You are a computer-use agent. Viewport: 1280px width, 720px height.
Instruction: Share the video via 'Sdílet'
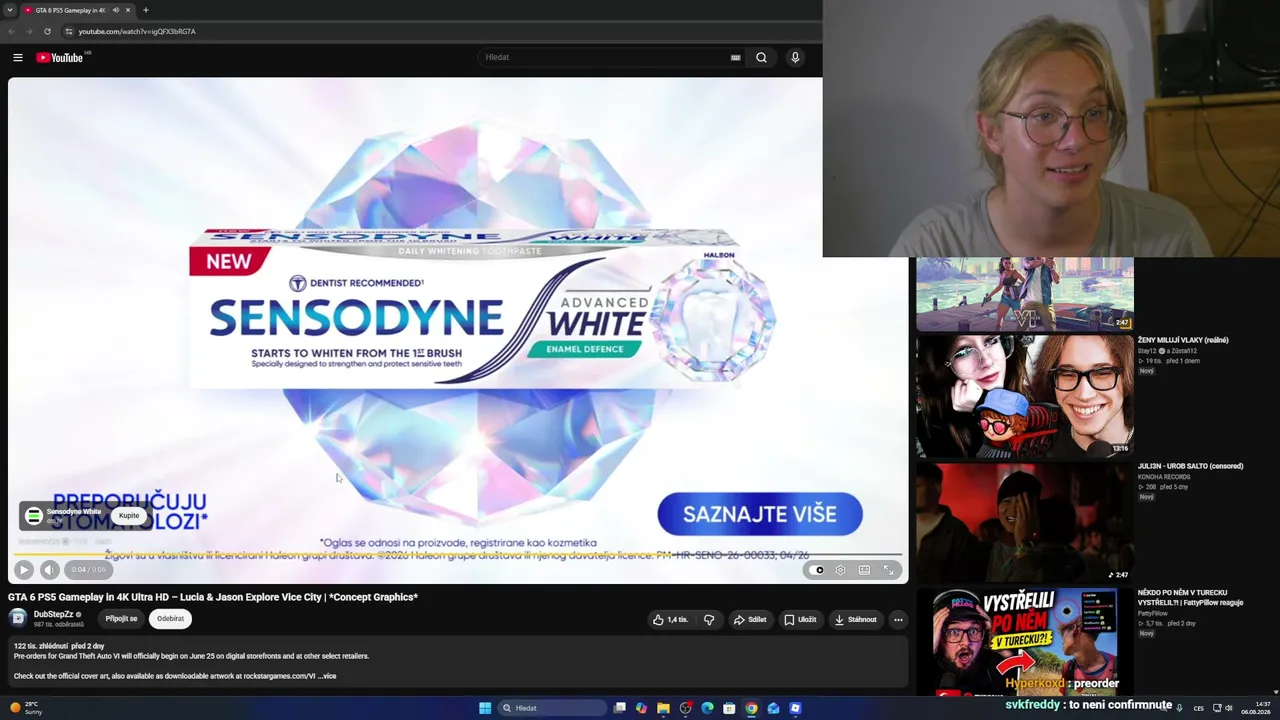(x=750, y=620)
